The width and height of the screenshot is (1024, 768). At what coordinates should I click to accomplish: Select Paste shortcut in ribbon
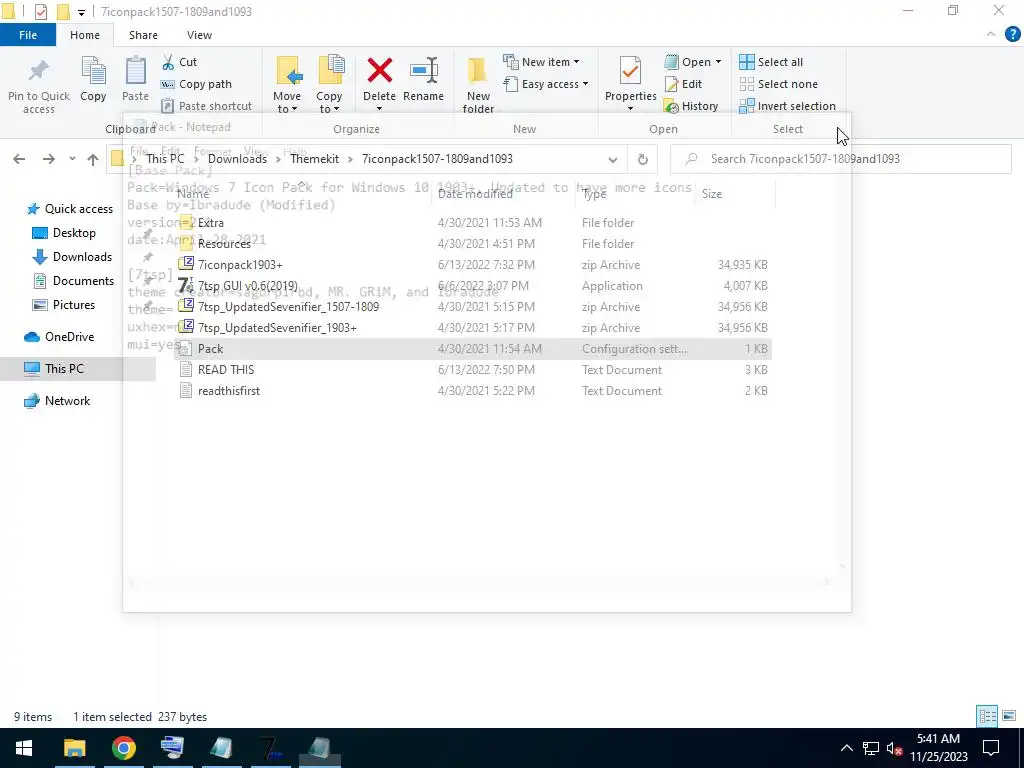coord(206,106)
